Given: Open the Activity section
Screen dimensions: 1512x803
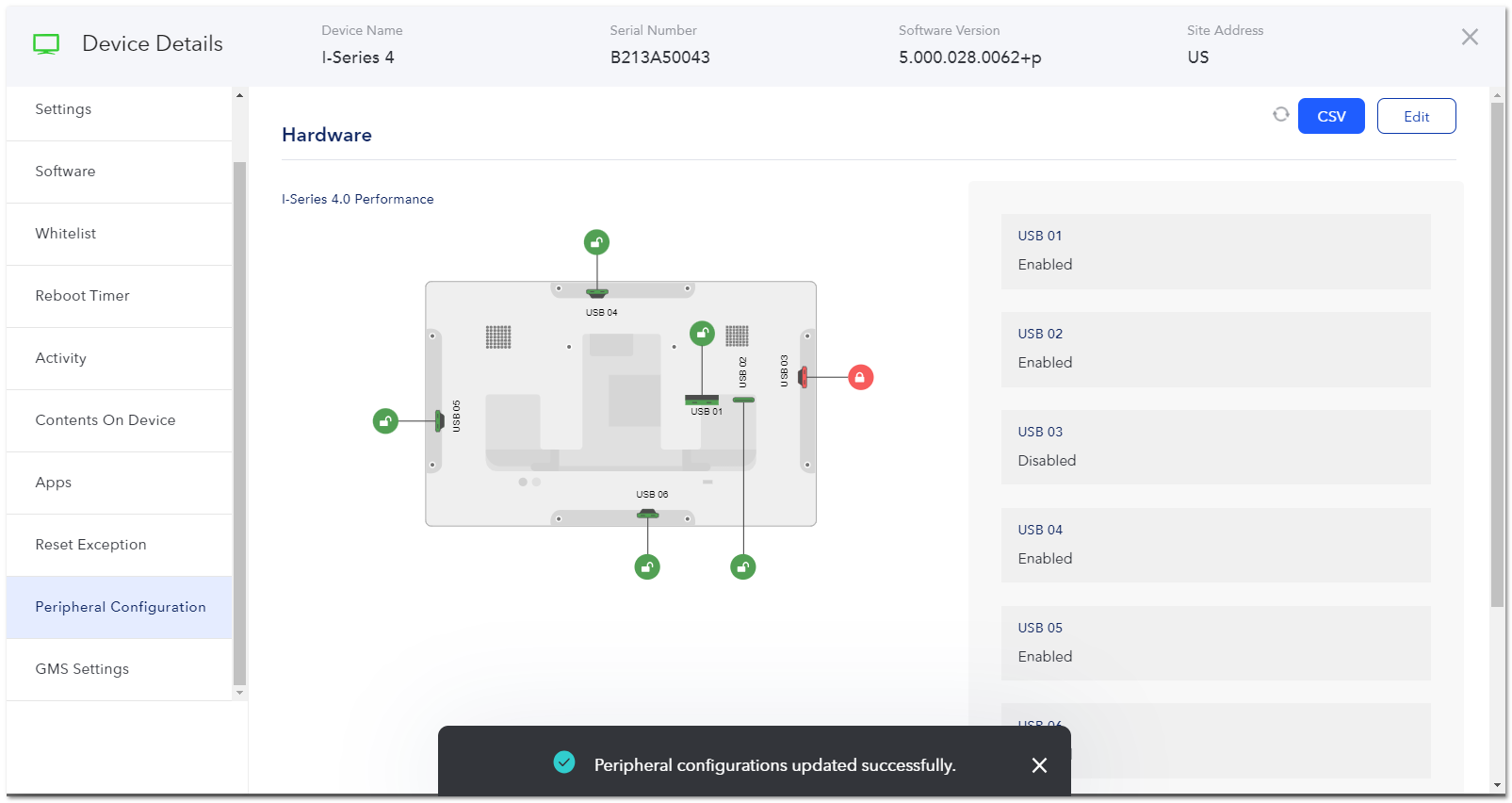Looking at the screenshot, I should (x=119, y=358).
